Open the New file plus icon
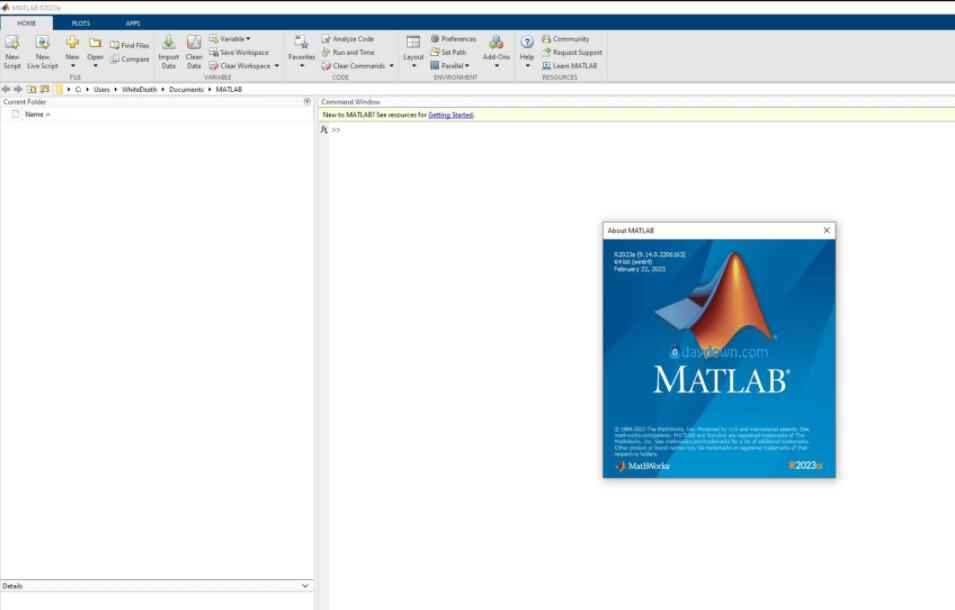This screenshot has height=610, width=955. tap(72, 42)
